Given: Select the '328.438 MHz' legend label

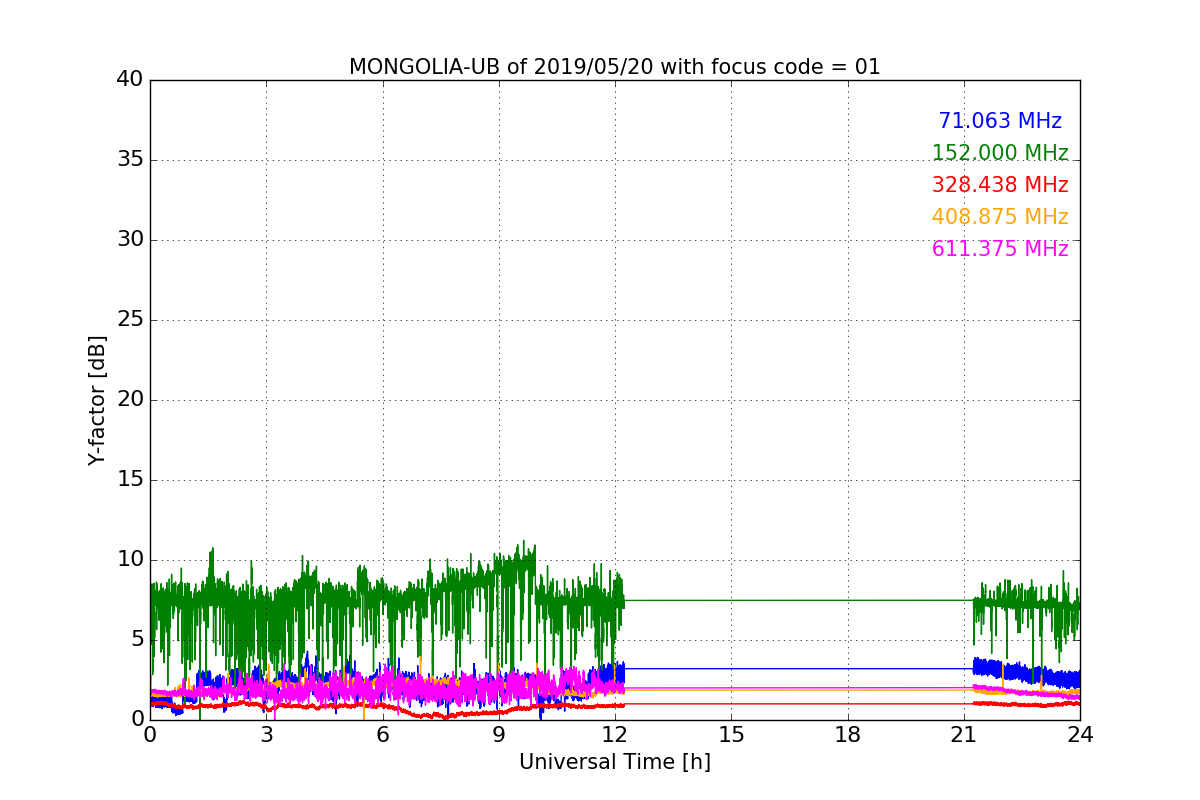Looking at the screenshot, I should click(1000, 185).
